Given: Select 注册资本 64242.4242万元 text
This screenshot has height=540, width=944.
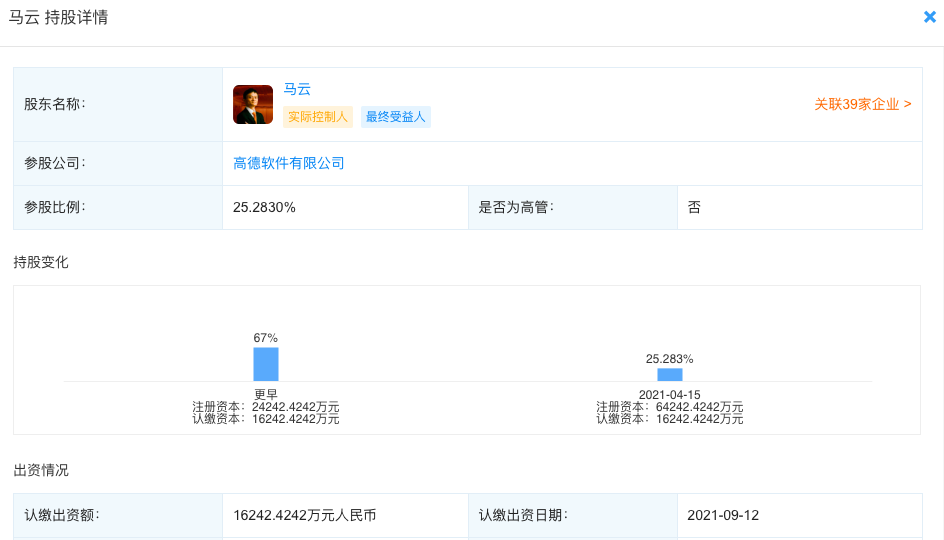Looking at the screenshot, I should 669,407.
